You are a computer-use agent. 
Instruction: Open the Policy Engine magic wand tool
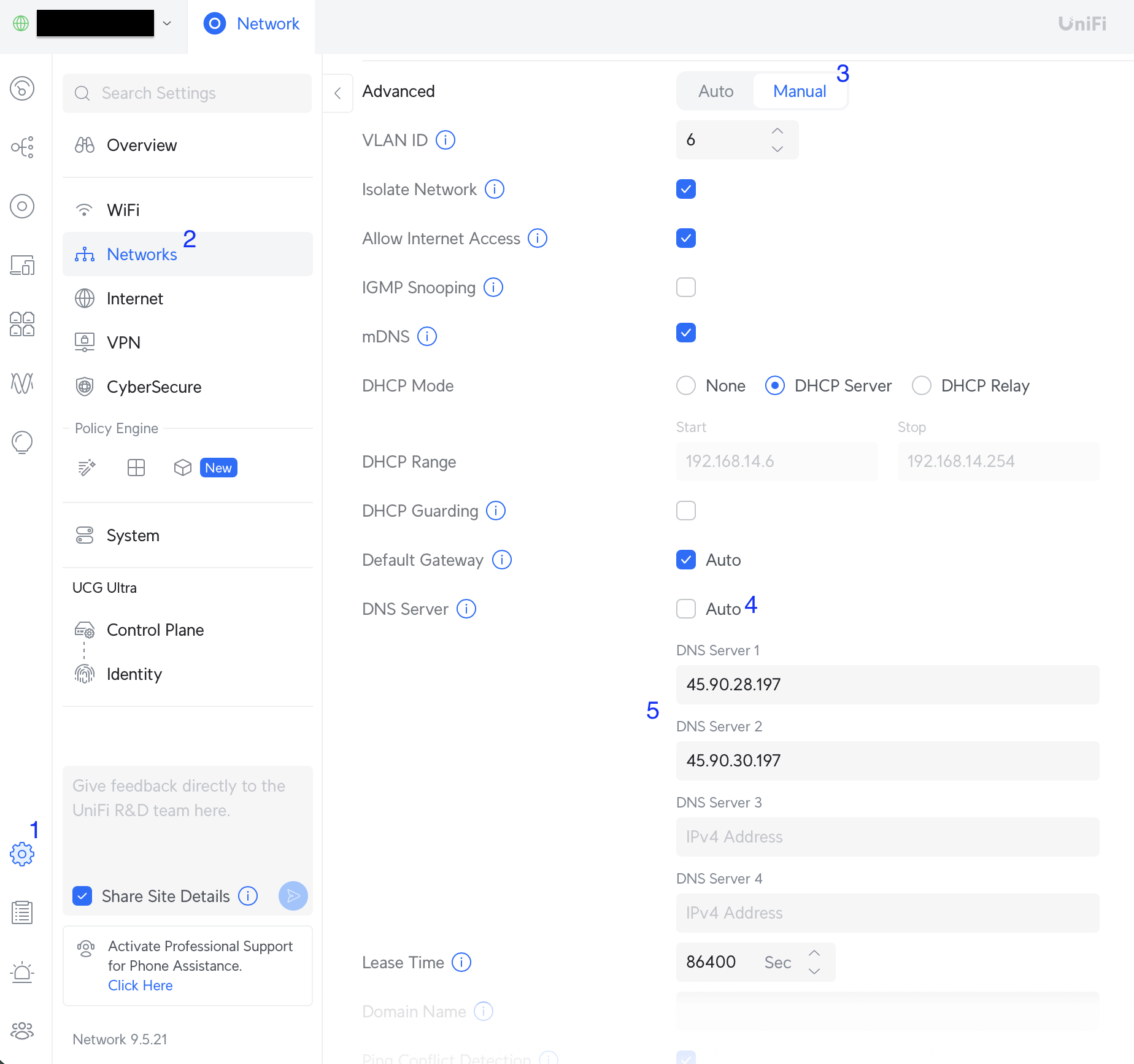click(86, 467)
